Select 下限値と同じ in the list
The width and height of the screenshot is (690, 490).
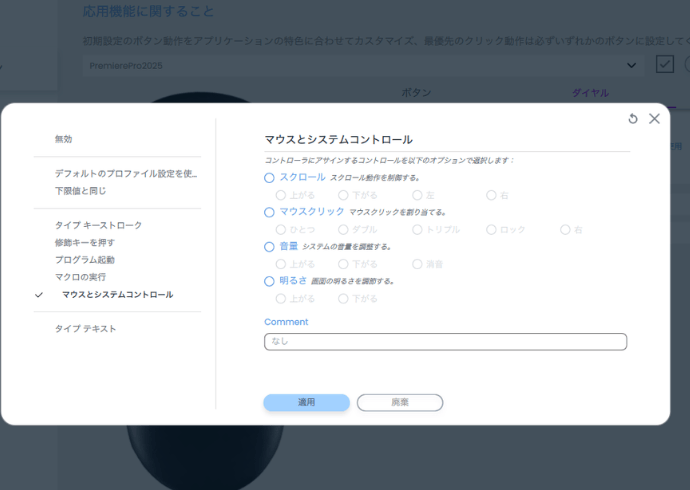coord(80,190)
